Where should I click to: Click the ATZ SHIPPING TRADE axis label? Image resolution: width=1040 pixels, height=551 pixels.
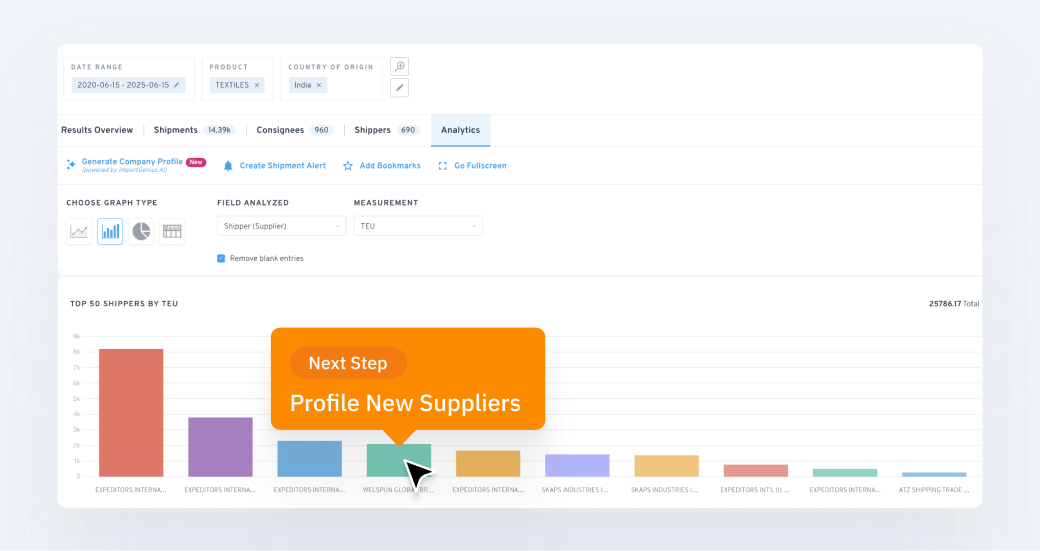tap(934, 490)
